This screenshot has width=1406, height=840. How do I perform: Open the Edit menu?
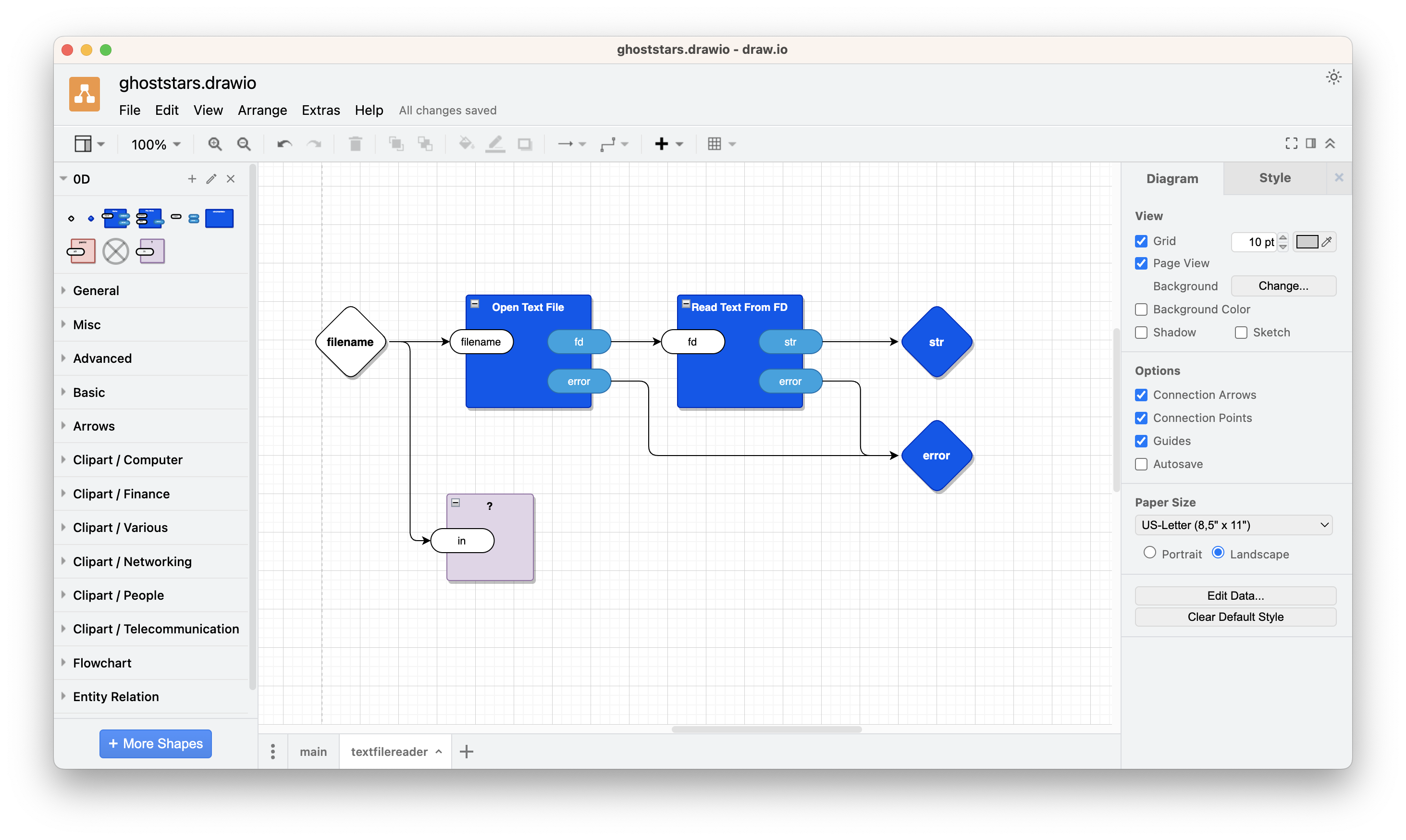pyautogui.click(x=166, y=111)
